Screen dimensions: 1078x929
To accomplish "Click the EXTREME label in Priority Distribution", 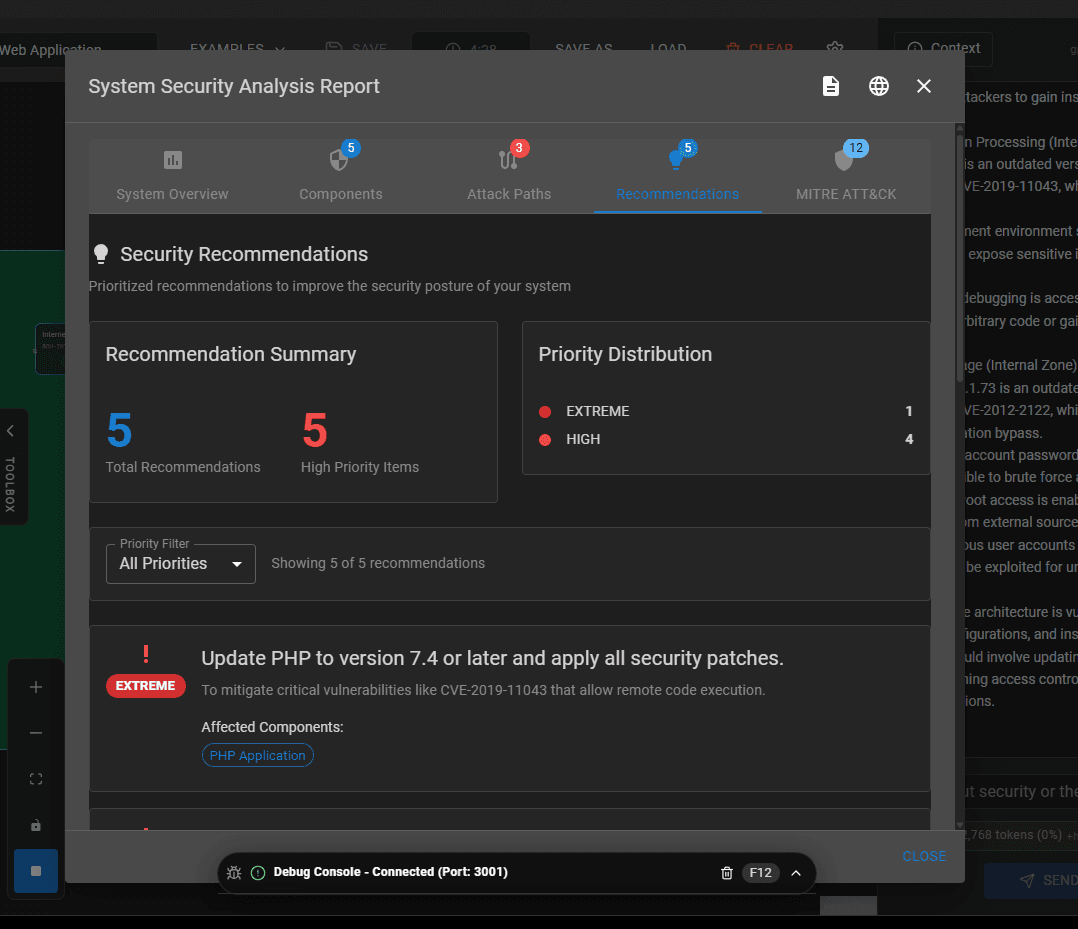I will pos(597,411).
